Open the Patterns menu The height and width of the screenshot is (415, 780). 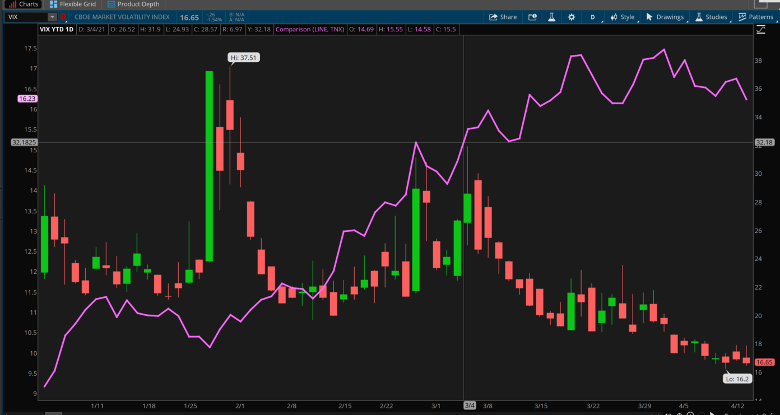(756, 17)
